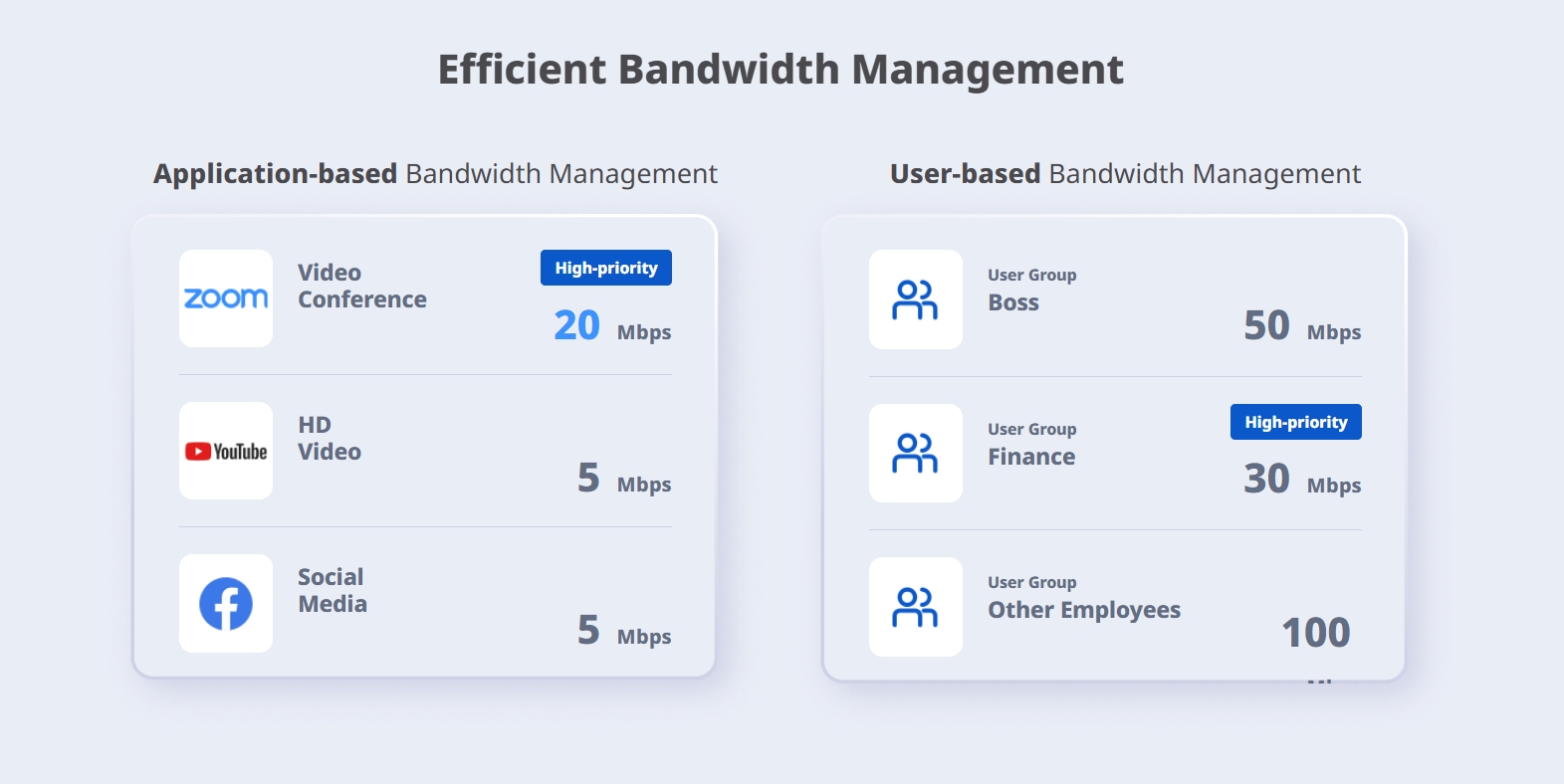Select the Other Employees group icon

tap(915, 607)
